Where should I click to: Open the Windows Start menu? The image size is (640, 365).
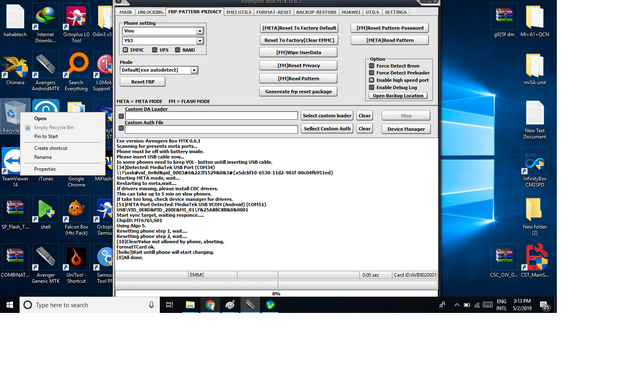click(x=10, y=305)
